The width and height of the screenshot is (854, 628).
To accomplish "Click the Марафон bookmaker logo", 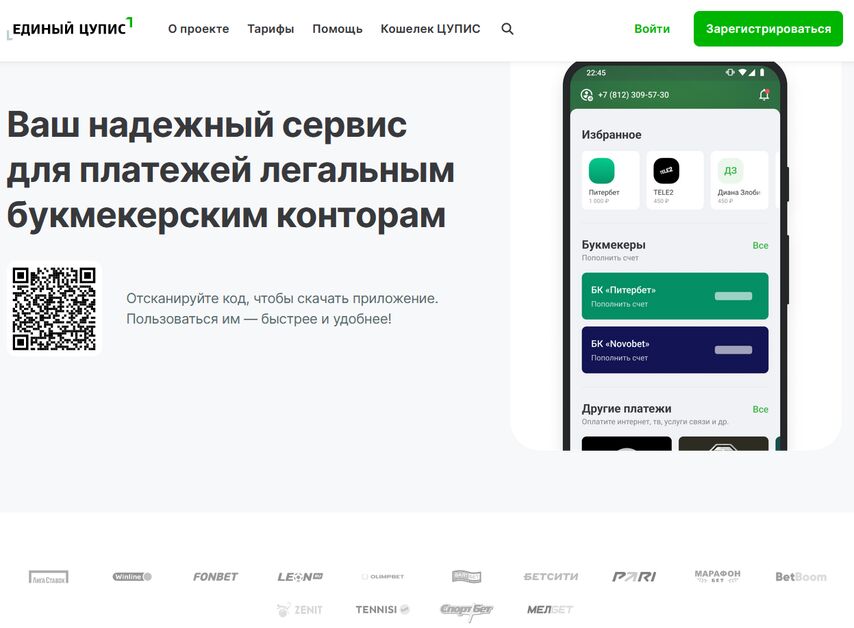I will (x=717, y=576).
